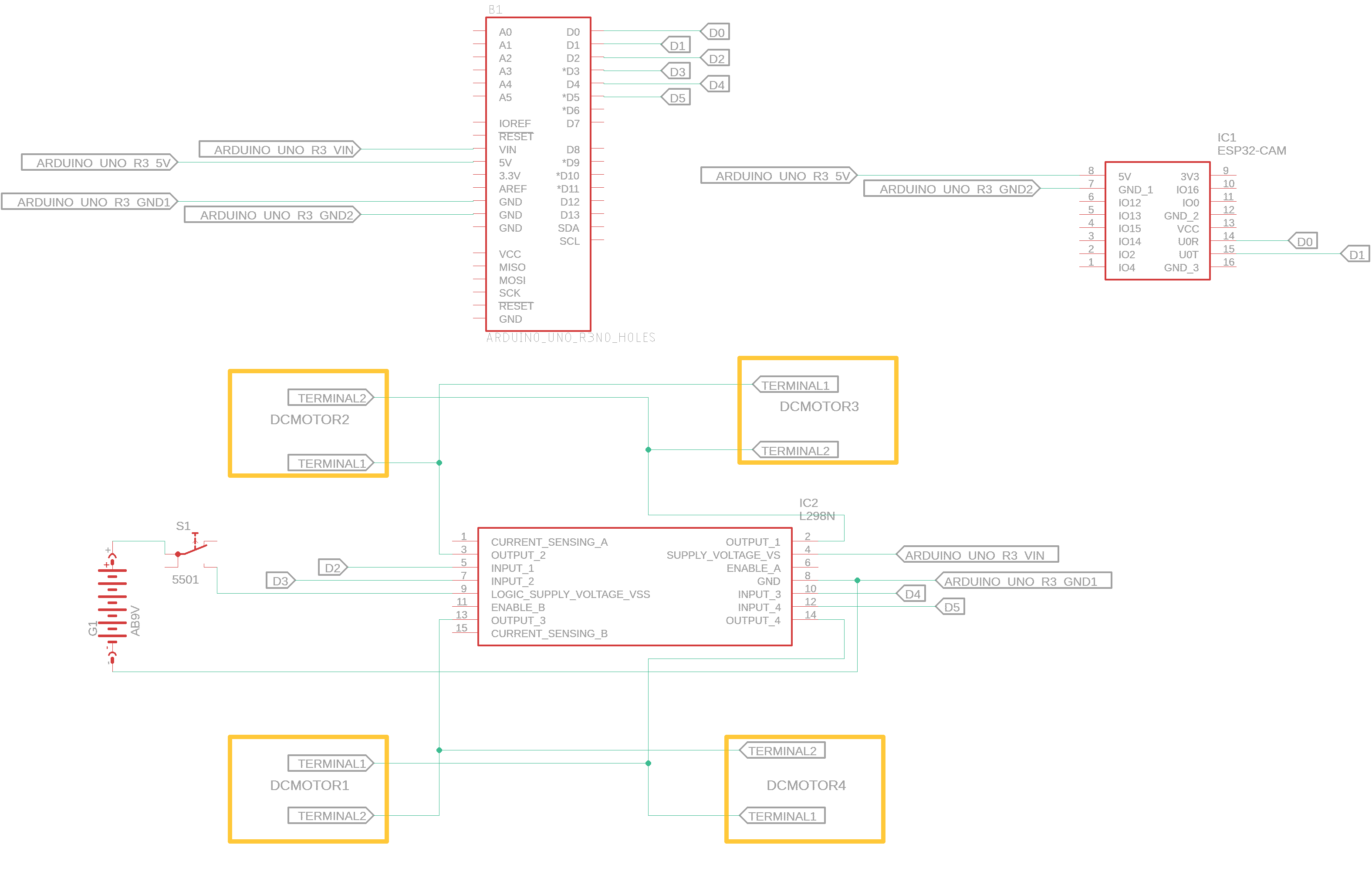Click ARDUINO_UNO_R3_GND2 label left of the Arduino
The image size is (1372, 885).
point(273,215)
